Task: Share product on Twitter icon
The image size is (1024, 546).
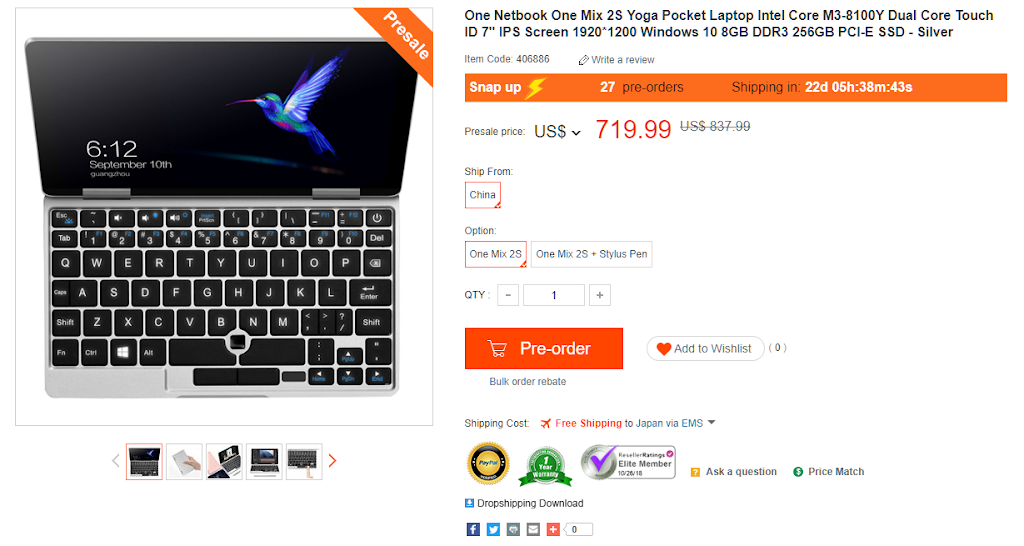Action: 493,529
